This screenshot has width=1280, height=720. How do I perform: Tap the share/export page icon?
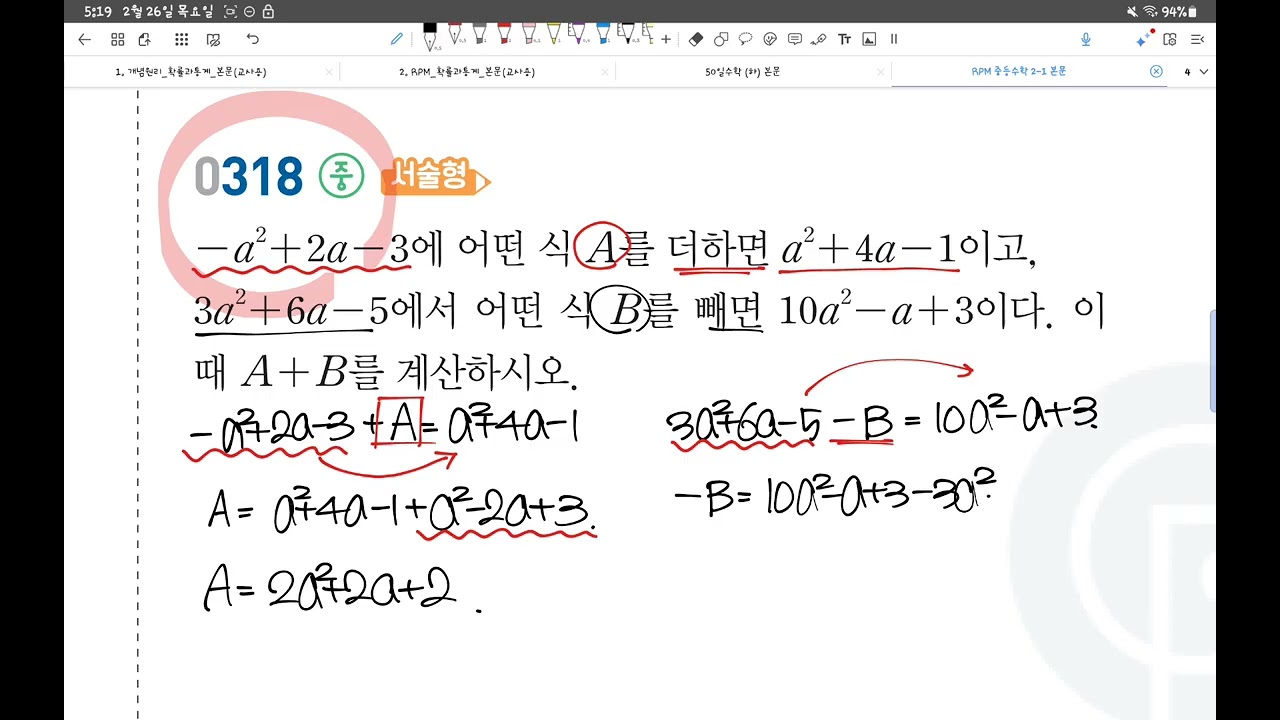click(x=145, y=39)
